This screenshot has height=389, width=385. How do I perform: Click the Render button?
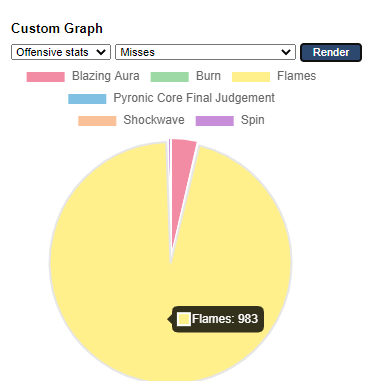pos(331,52)
